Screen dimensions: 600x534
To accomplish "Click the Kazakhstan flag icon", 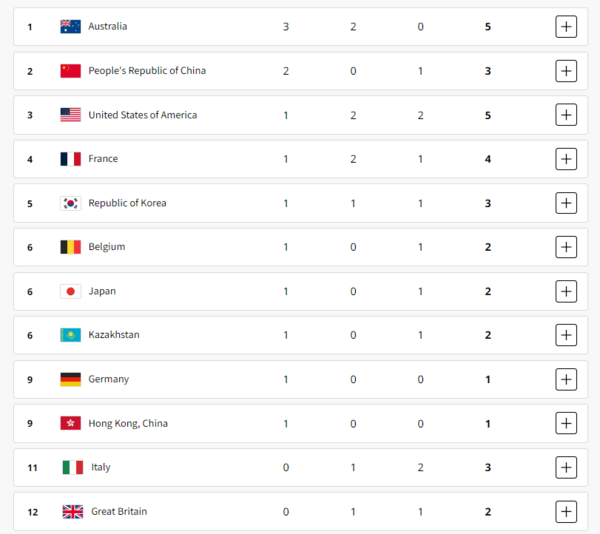I will coord(70,335).
